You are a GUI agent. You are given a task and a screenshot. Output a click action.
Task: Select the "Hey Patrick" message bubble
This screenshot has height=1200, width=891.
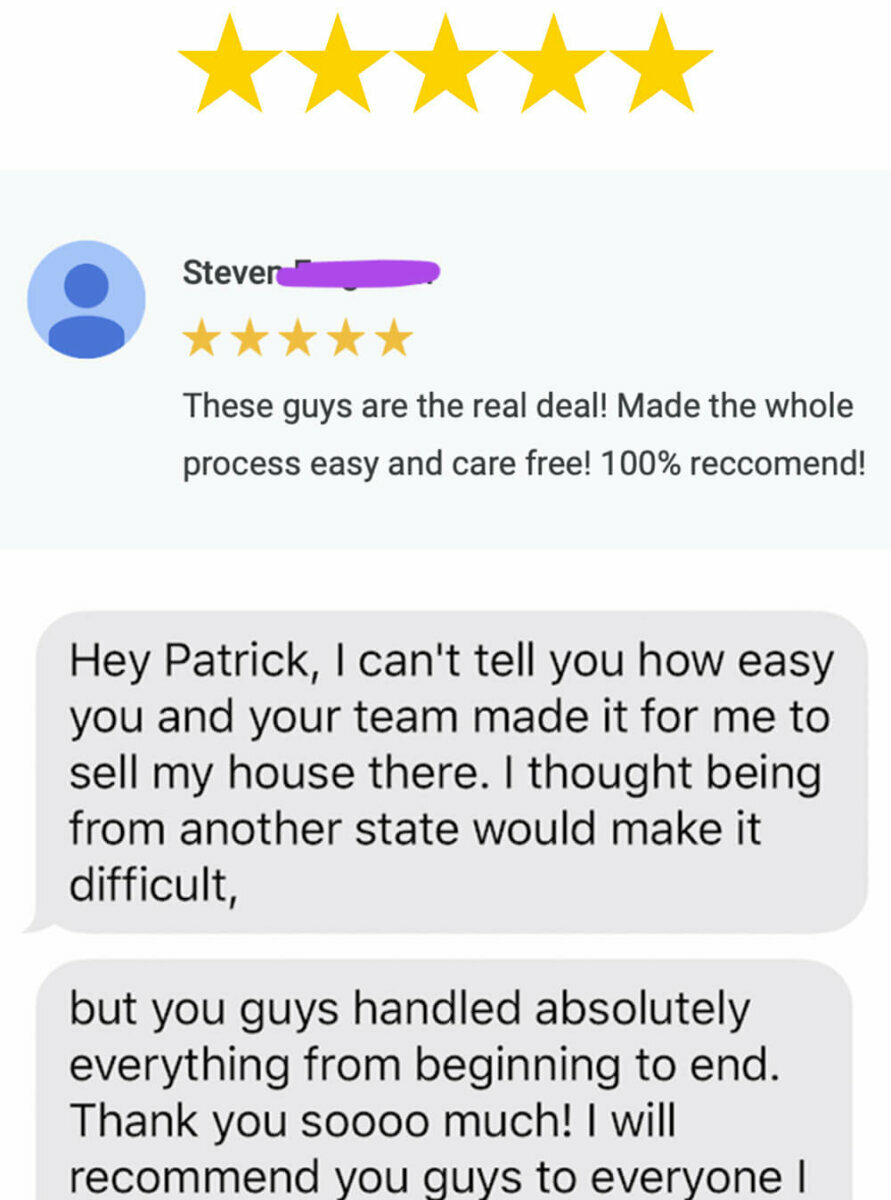pos(451,772)
